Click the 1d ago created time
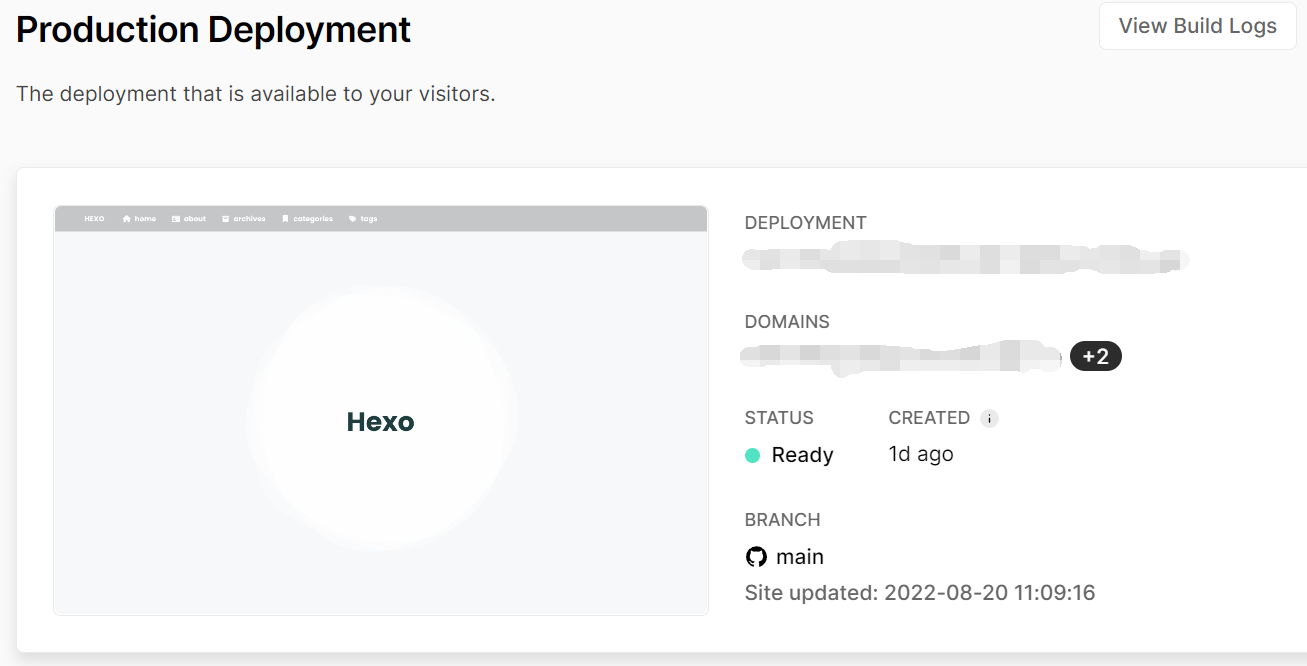The height and width of the screenshot is (666, 1307). [x=921, y=454]
